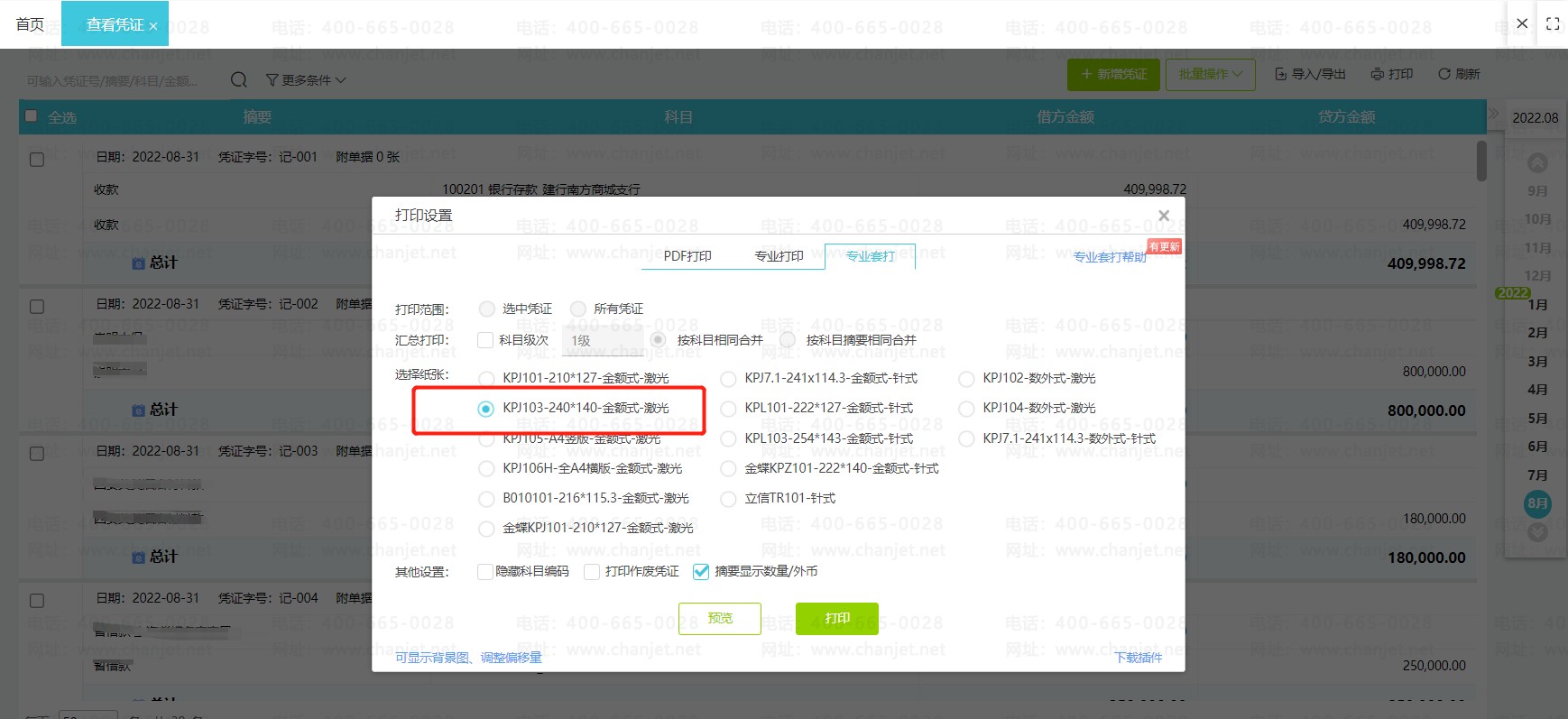The width and height of the screenshot is (1568, 719).
Task: Collapse the month sidebar double-arrow
Action: (x=1493, y=114)
